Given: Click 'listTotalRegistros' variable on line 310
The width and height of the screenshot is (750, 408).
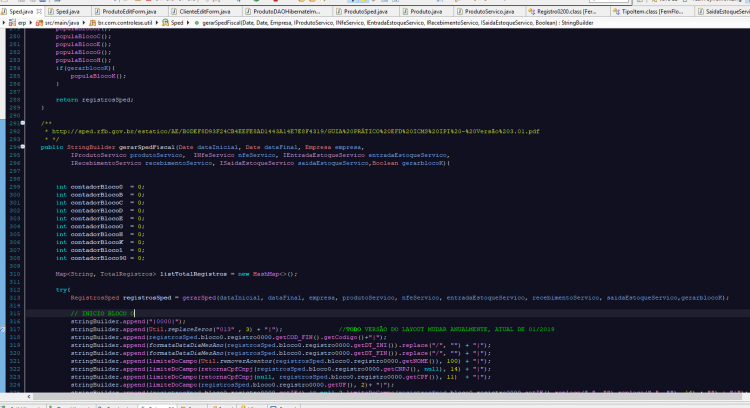Looking at the screenshot, I should 193,274.
